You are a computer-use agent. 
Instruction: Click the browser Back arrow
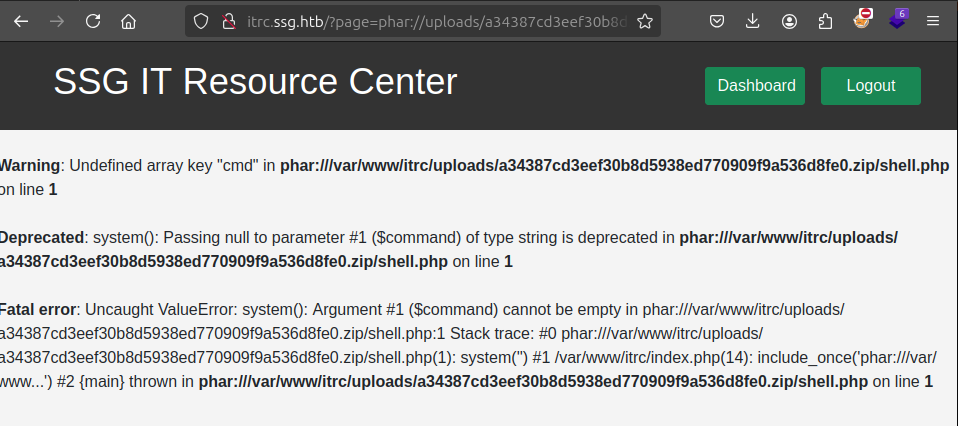[21, 21]
